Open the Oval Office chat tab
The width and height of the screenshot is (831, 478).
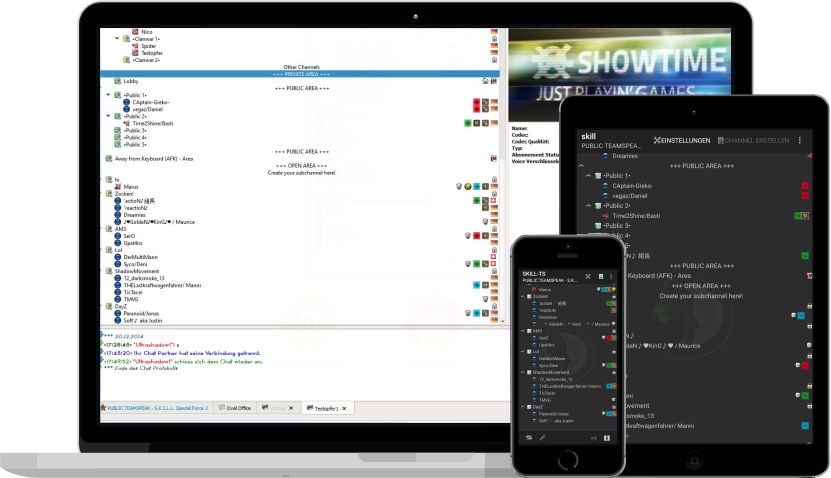click(235, 408)
